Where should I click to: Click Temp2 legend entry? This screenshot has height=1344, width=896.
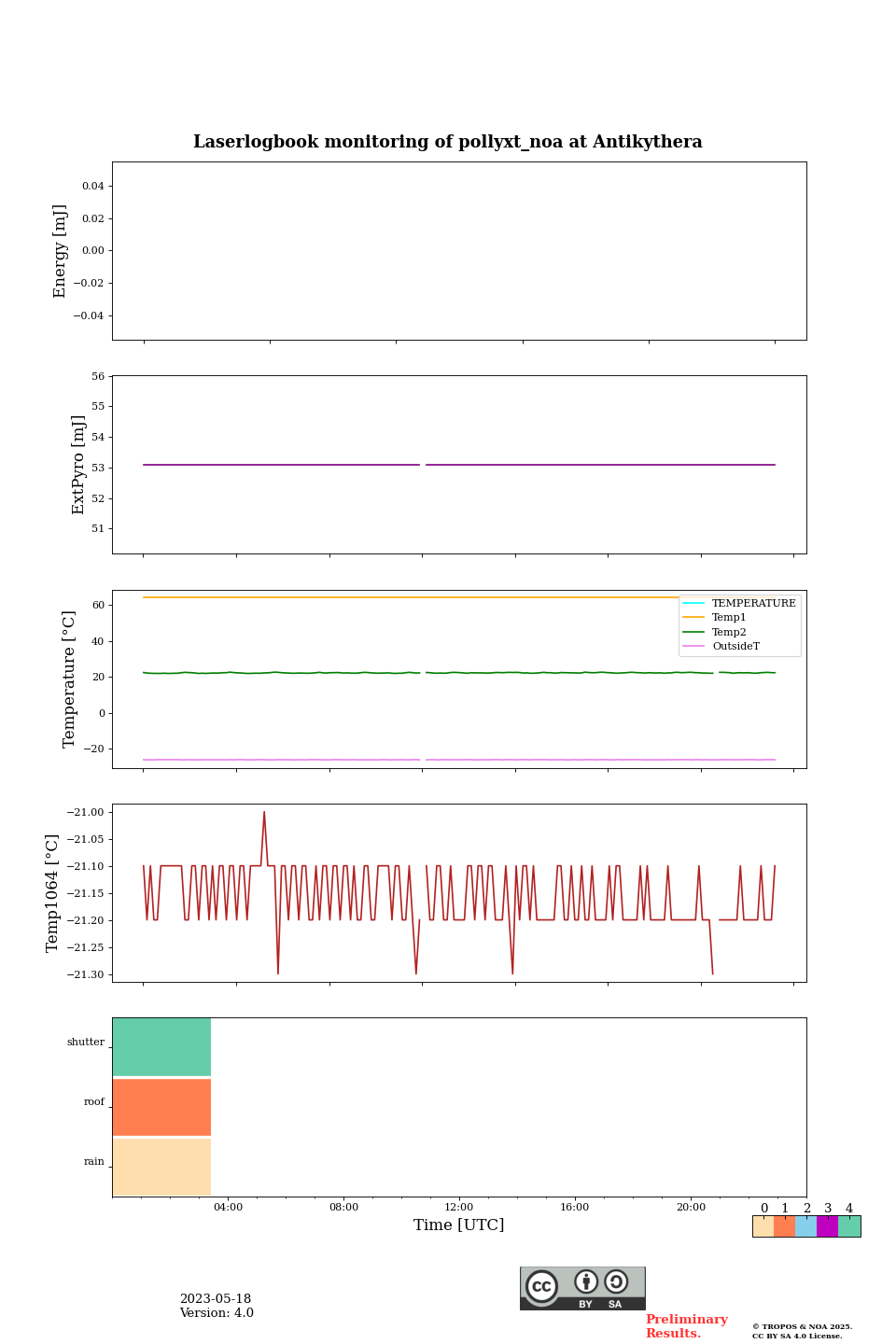715,632
